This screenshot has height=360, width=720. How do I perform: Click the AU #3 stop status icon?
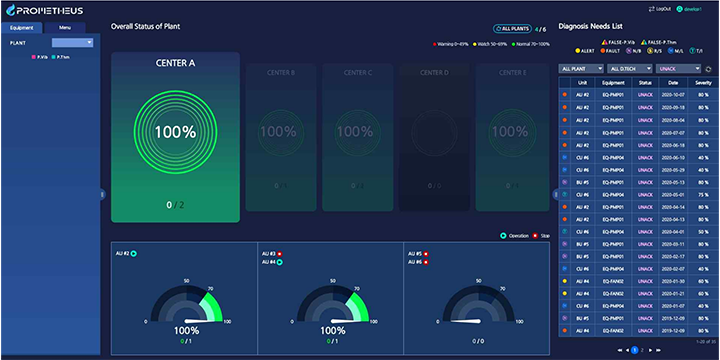[280, 253]
